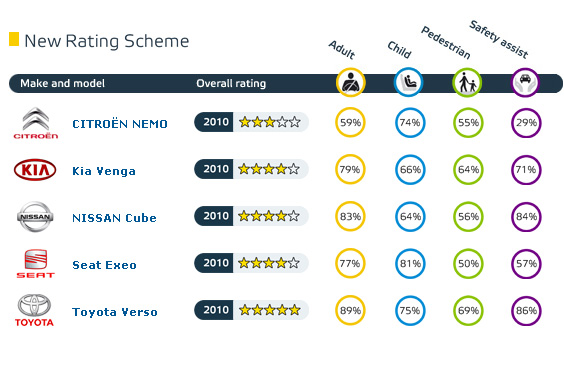The width and height of the screenshot is (564, 365).
Task: Click the Citroën logo
Action: (x=36, y=123)
